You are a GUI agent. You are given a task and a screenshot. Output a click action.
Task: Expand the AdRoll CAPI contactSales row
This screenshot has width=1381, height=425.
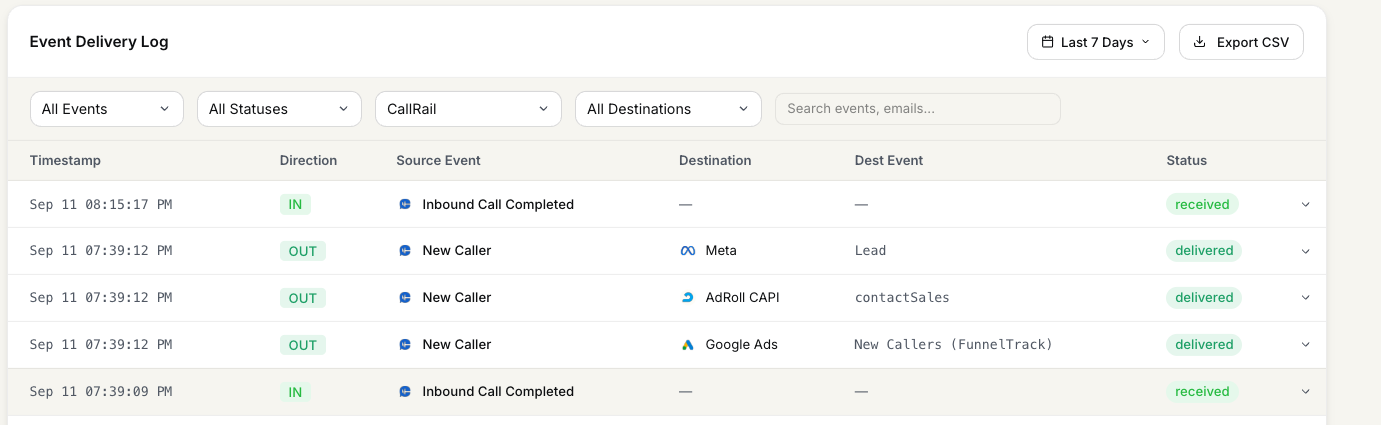[x=1305, y=298]
